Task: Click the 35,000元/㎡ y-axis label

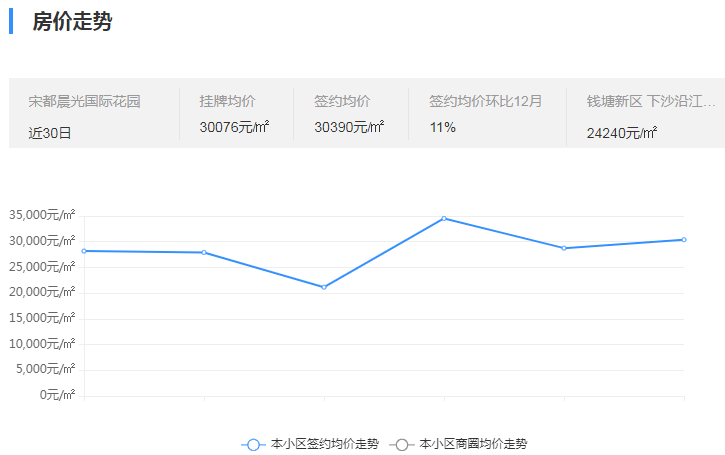Action: click(42, 215)
